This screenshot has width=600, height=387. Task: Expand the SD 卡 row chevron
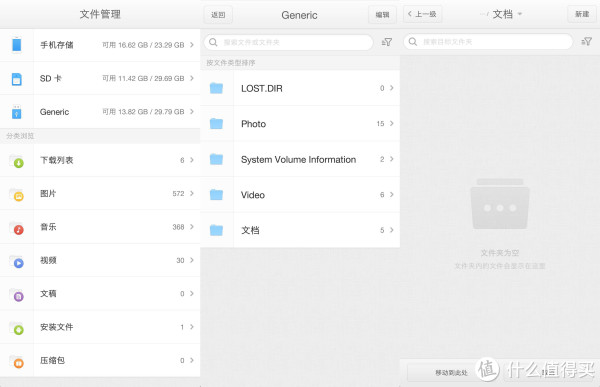[x=192, y=78]
